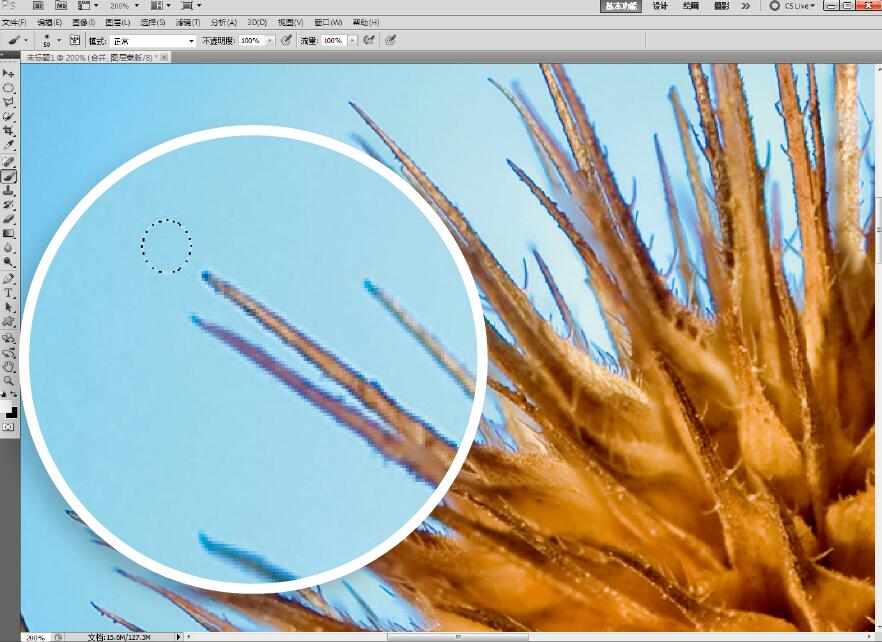Launch Mini Bridge from the application bar
This screenshot has width=882, height=642.
60,6
